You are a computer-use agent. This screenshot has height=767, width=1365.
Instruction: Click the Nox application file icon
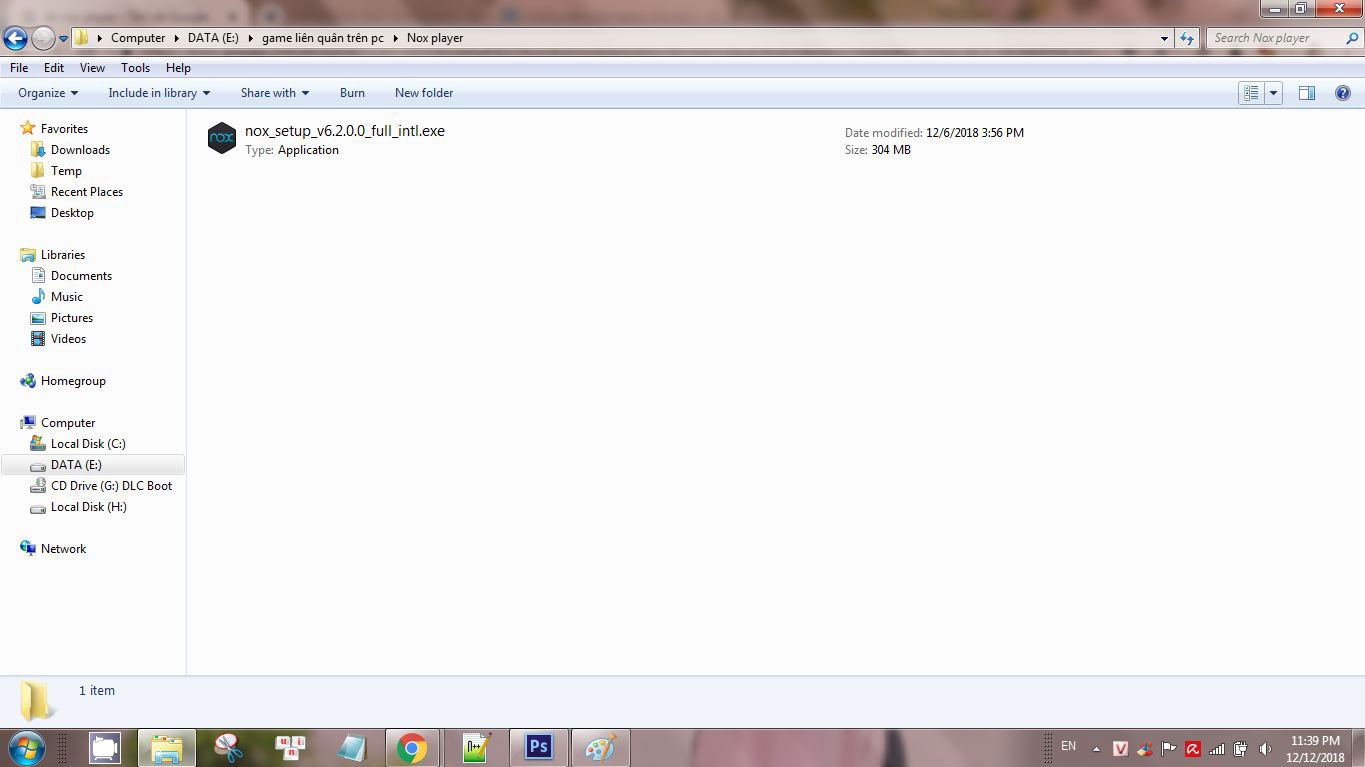(x=222, y=139)
